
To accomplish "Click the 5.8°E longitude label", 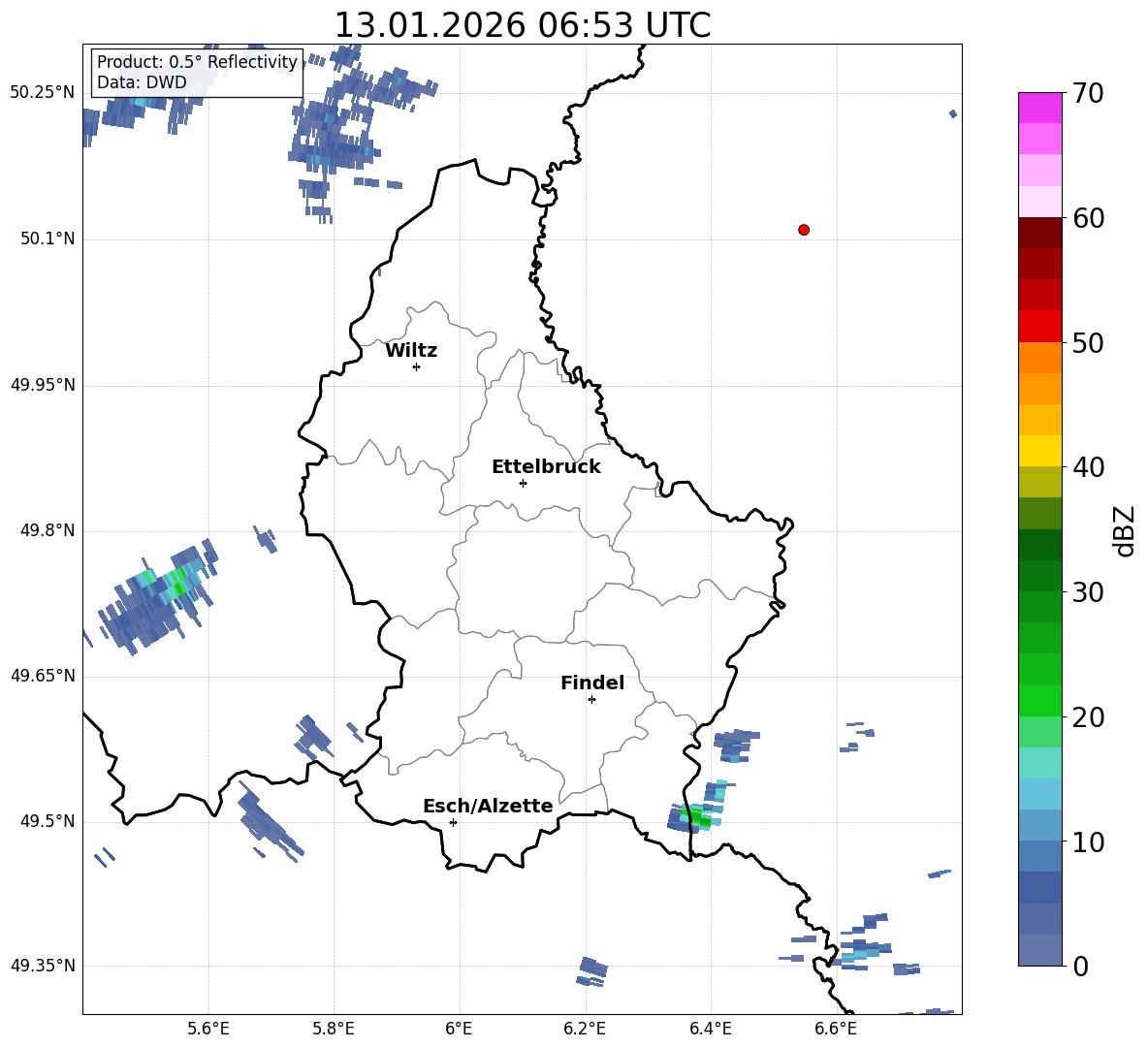I will click(x=334, y=1029).
